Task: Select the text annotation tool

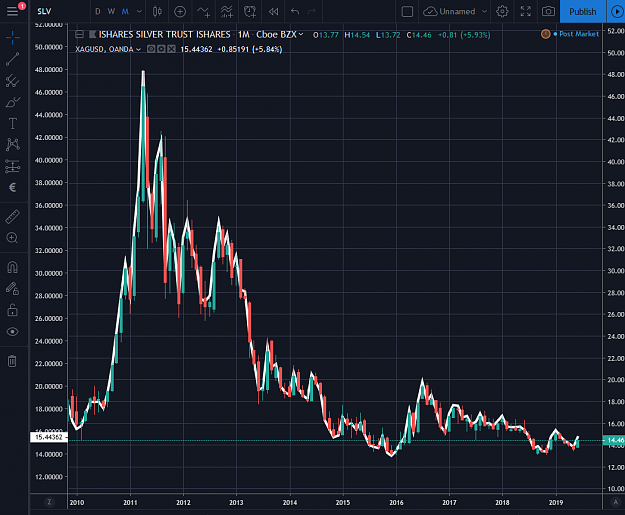Action: [12, 124]
